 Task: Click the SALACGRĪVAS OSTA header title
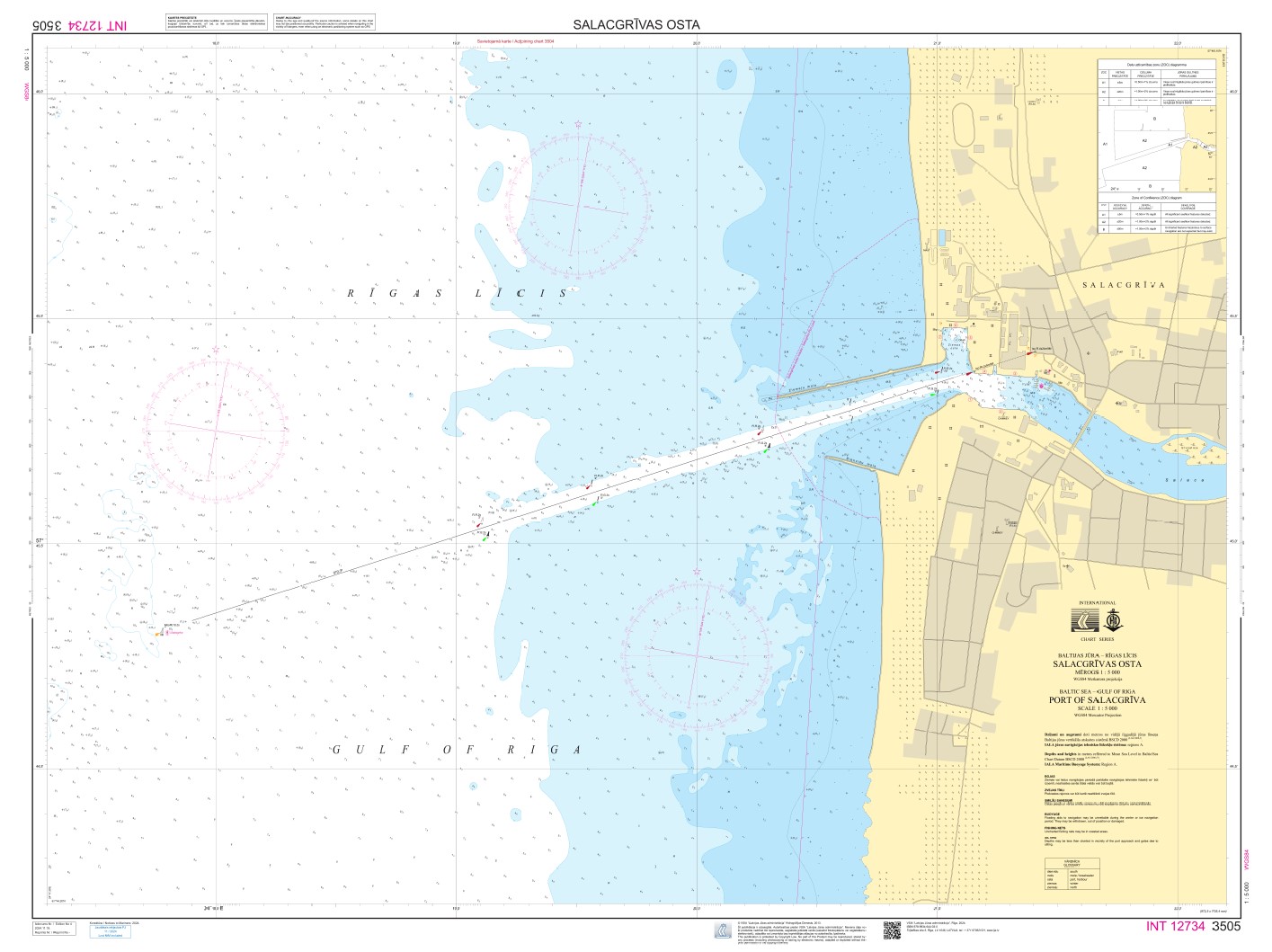[x=636, y=24]
